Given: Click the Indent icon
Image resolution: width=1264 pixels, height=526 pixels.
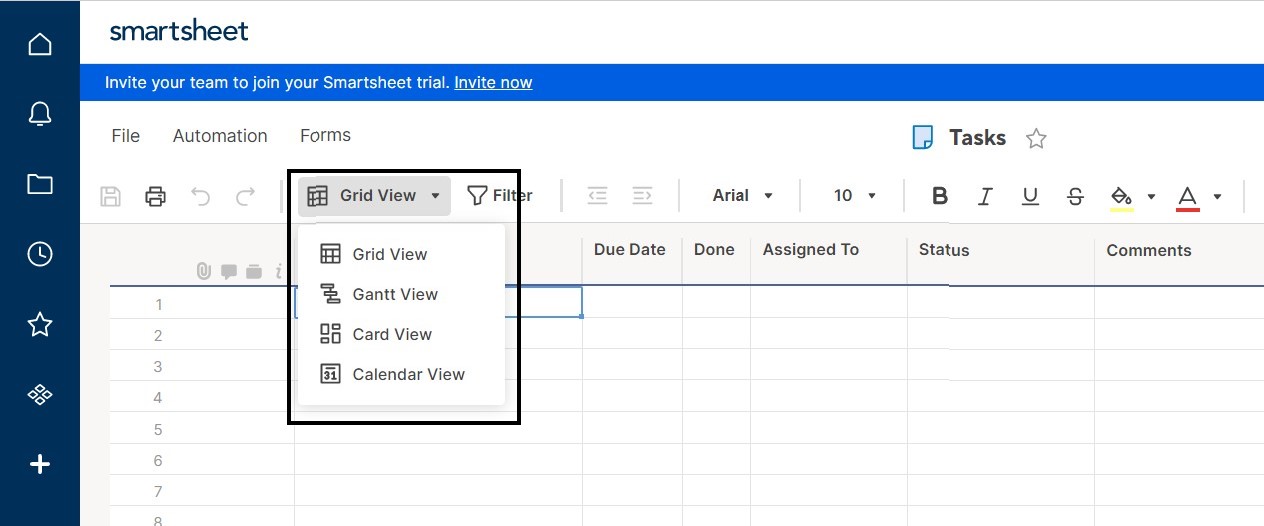Looking at the screenshot, I should point(642,196).
